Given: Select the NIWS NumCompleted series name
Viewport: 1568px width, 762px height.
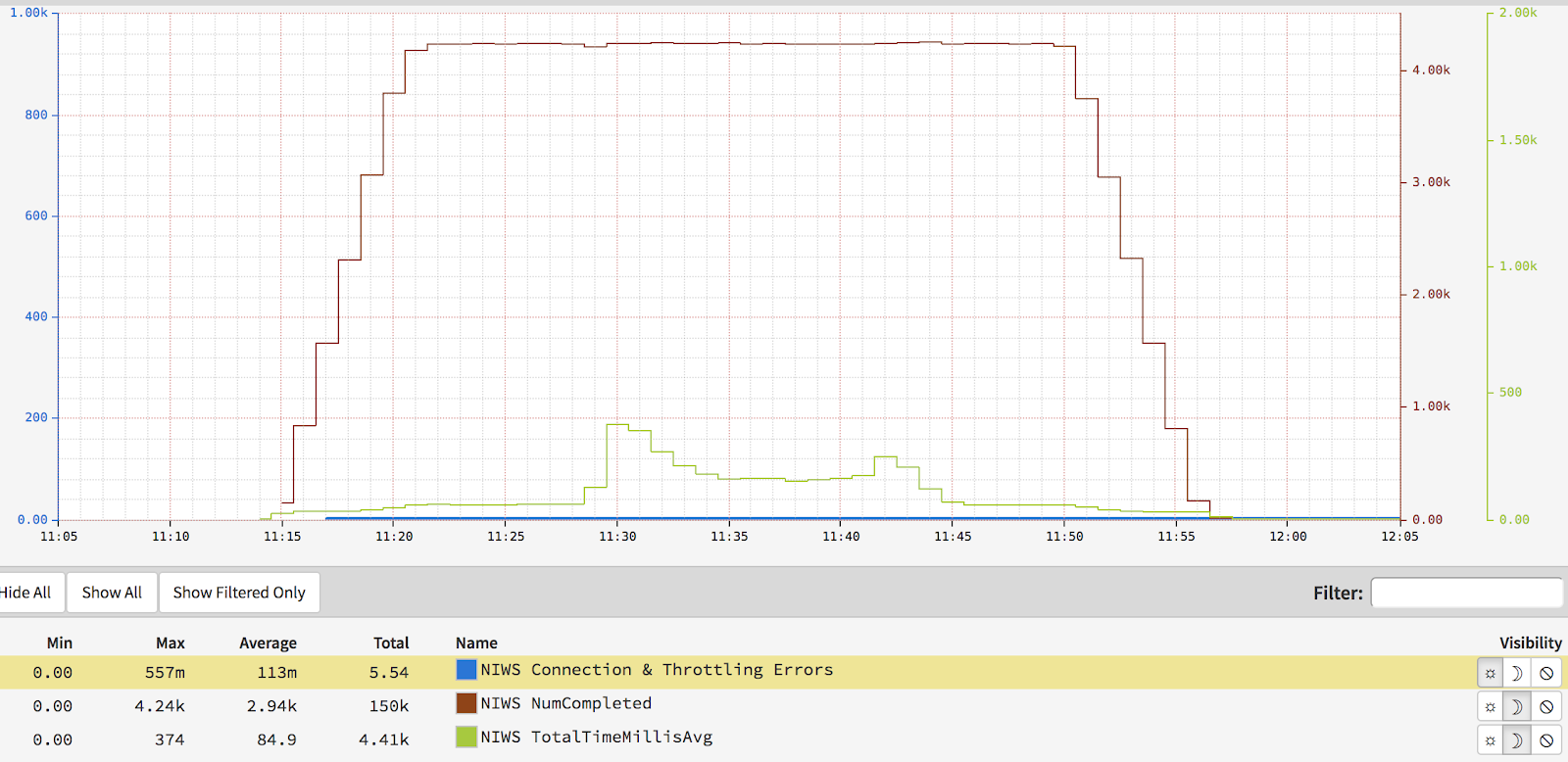Looking at the screenshot, I should [x=566, y=703].
